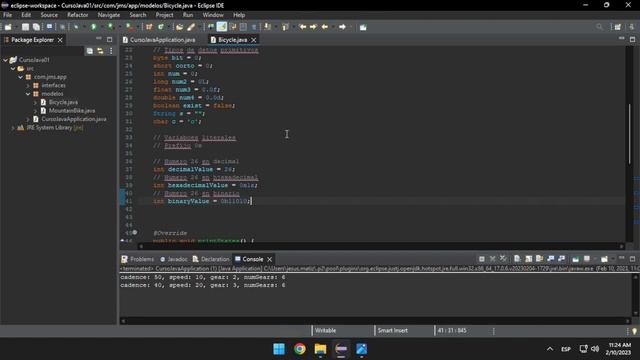Click the Pin Editor icon

click(x=363, y=27)
